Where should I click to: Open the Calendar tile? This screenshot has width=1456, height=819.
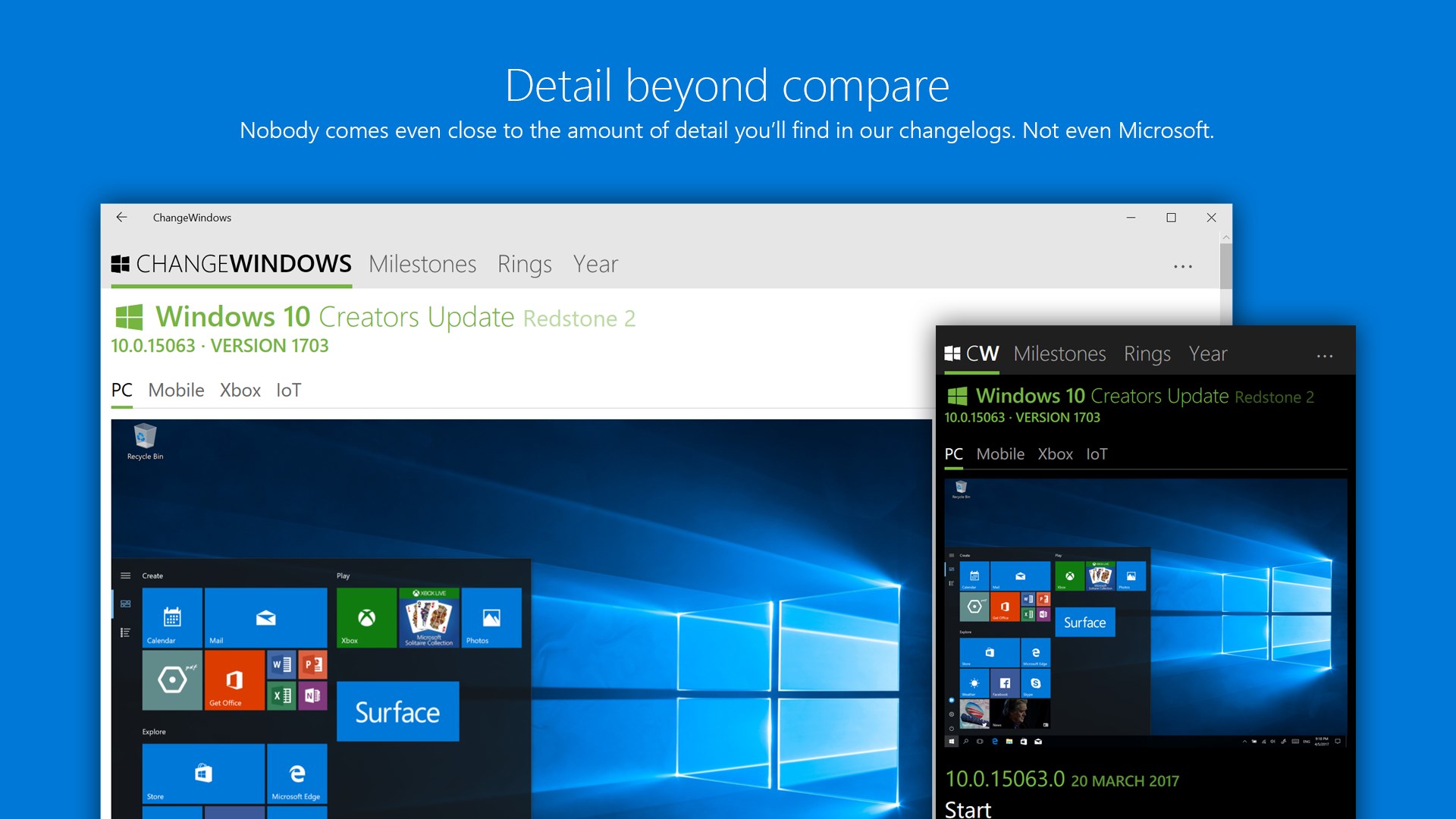point(173,618)
